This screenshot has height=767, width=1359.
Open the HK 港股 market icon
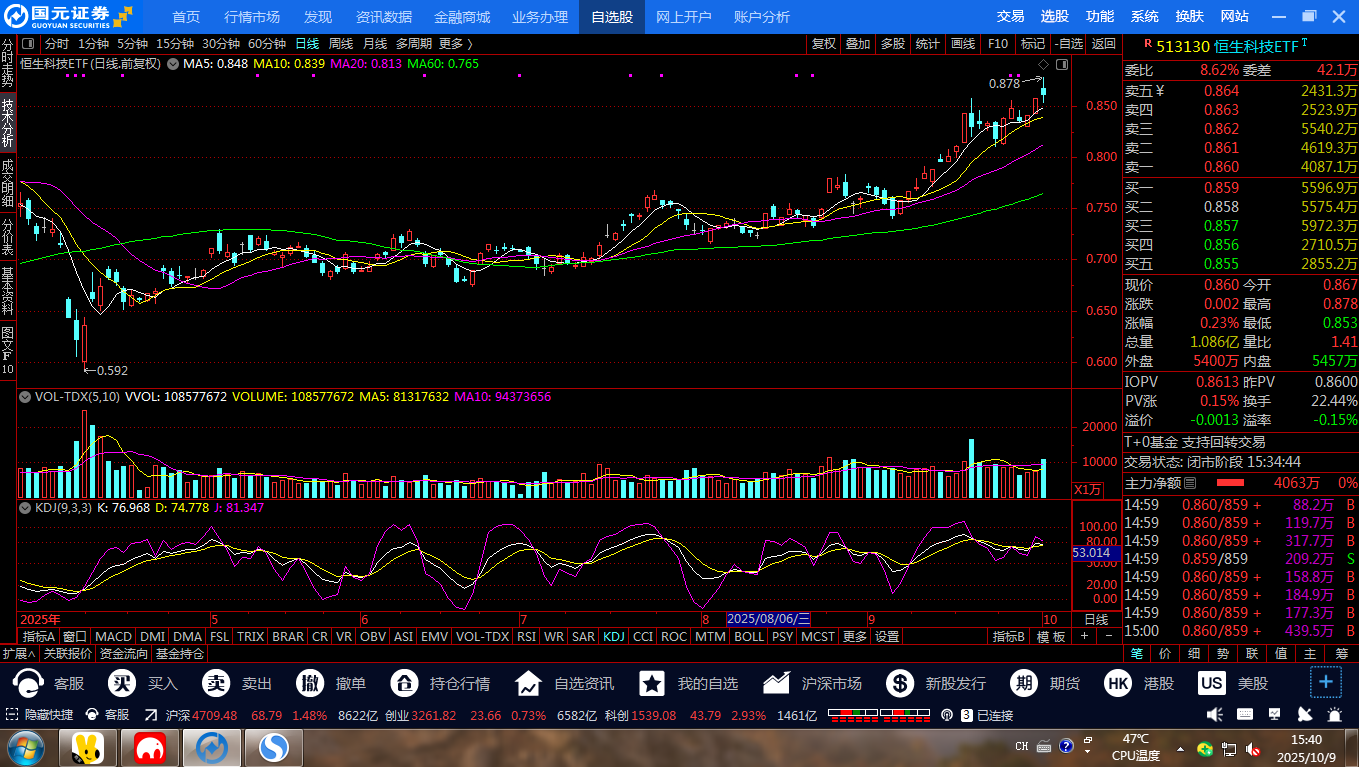coord(1118,684)
